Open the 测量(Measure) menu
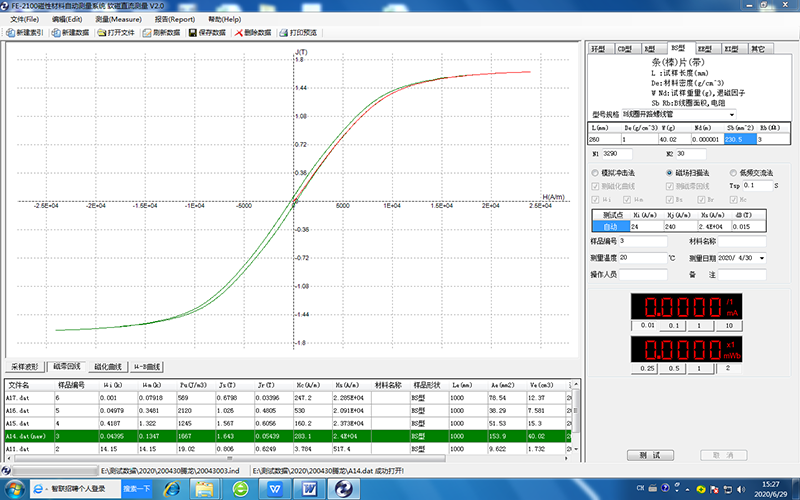This screenshot has width=800, height=500. point(118,19)
